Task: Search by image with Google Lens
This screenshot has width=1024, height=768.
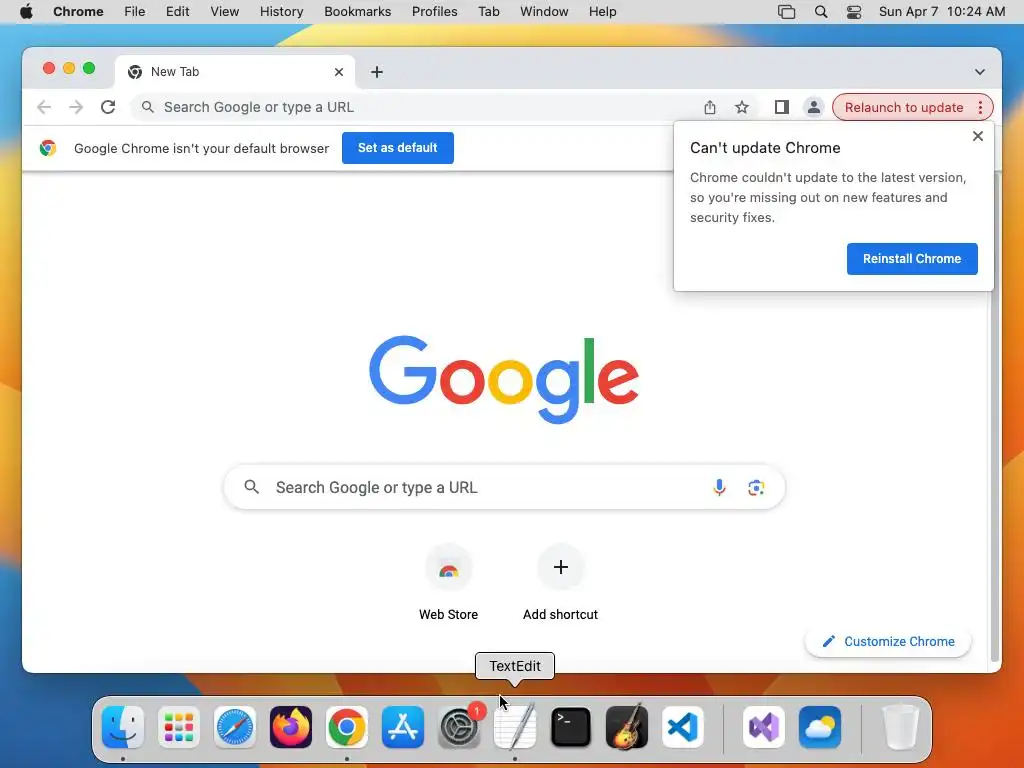Action: click(x=756, y=487)
